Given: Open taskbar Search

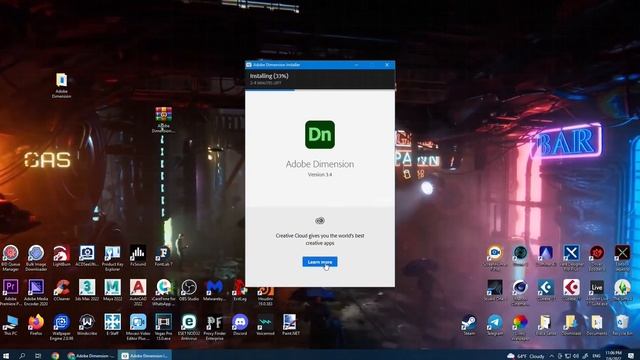Looking at the screenshot, I should click(x=22, y=356).
